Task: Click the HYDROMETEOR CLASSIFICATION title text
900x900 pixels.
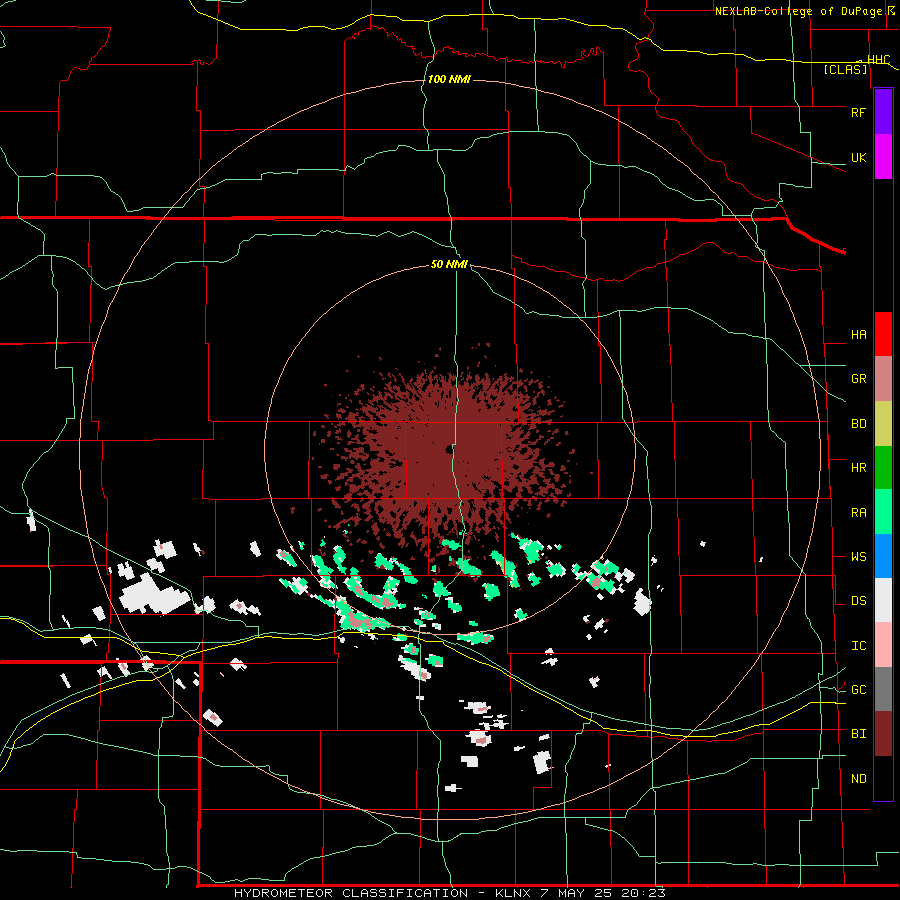Action: tap(351, 893)
